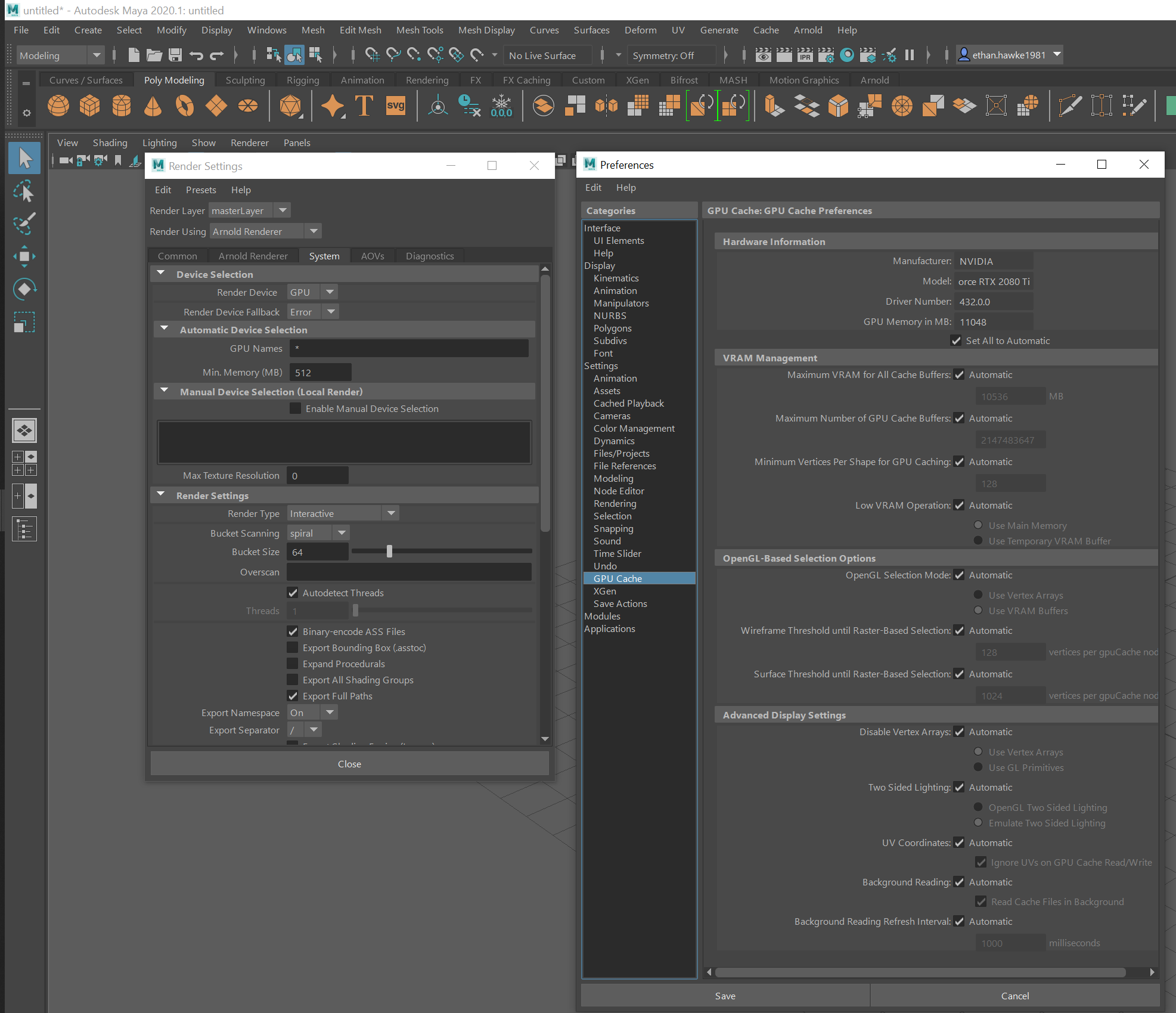Click the Save Scene icon in status line

click(175, 55)
